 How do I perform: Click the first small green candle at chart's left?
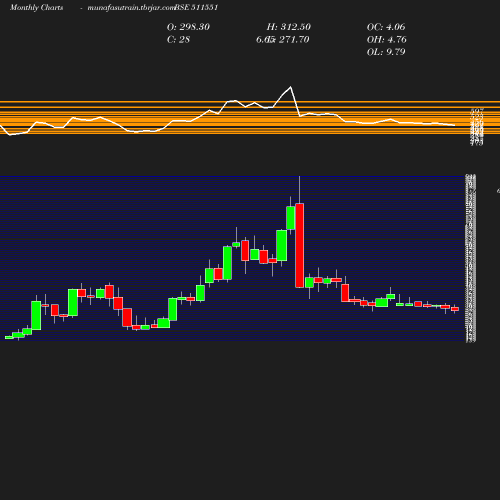point(9,337)
